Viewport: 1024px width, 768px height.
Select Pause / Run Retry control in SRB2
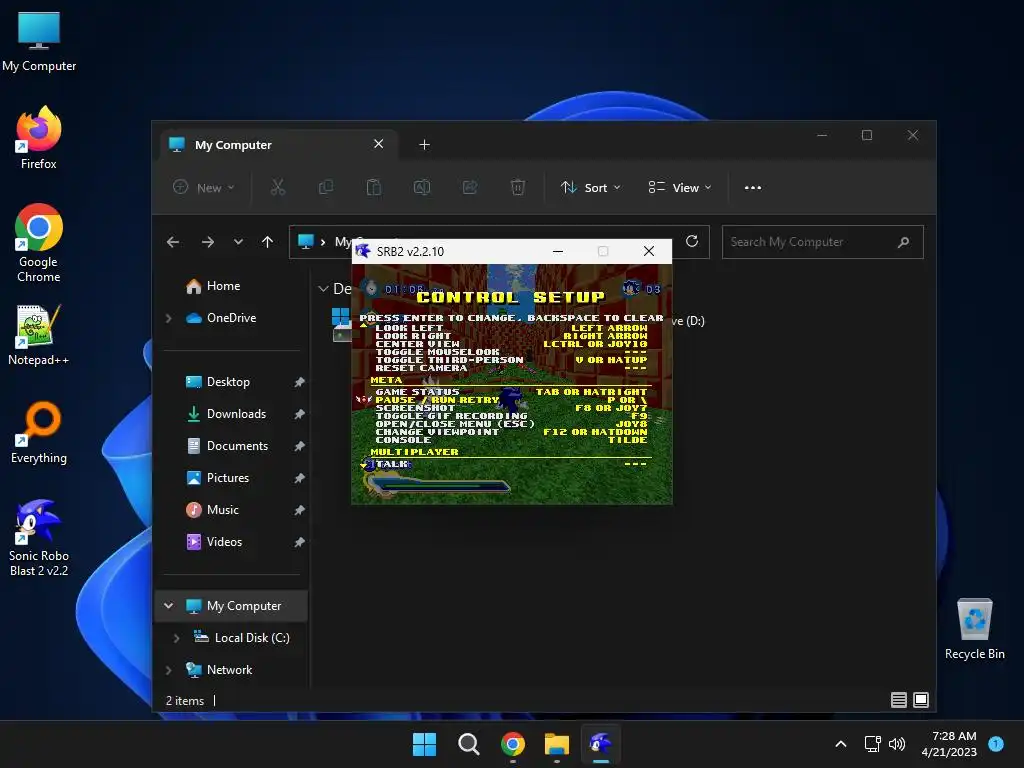point(511,400)
